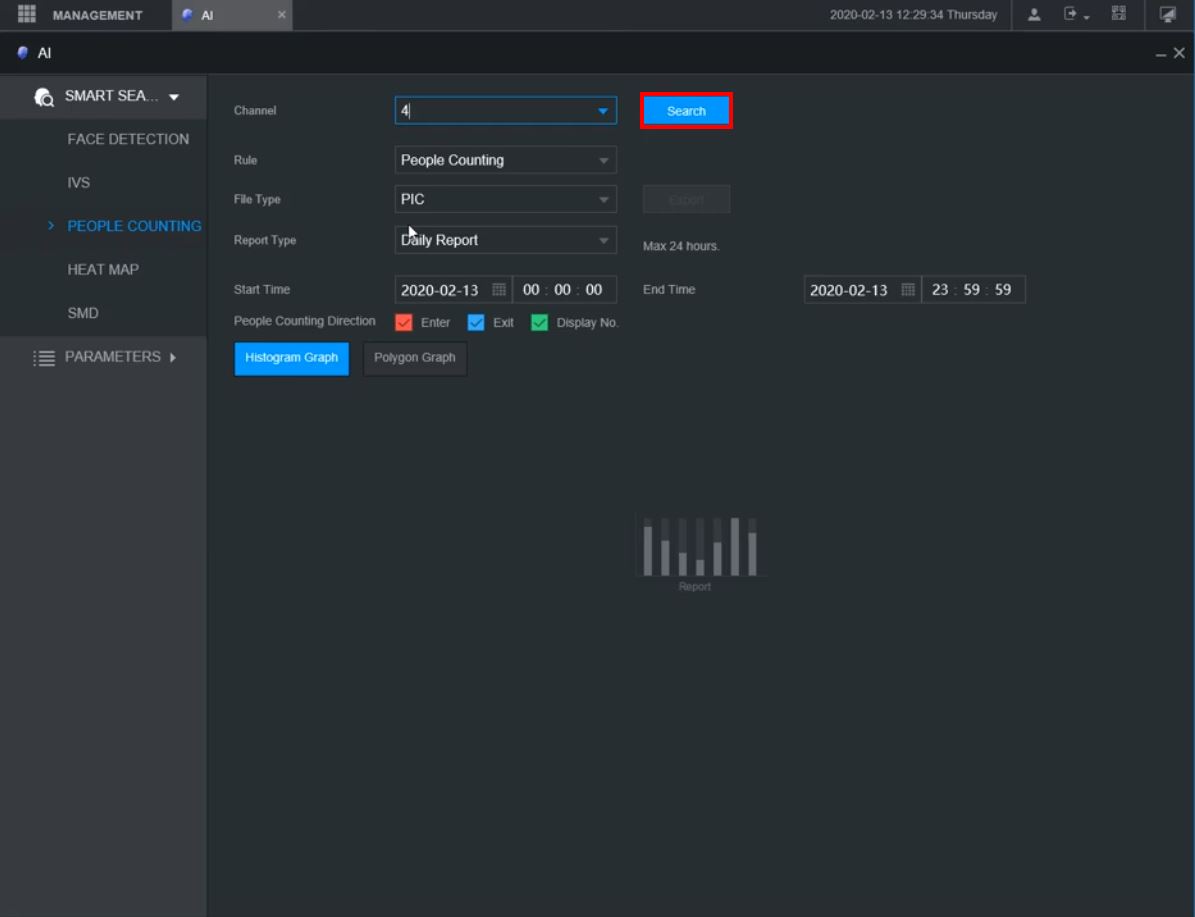
Task: Open the logout icon menu
Action: (x=1074, y=15)
